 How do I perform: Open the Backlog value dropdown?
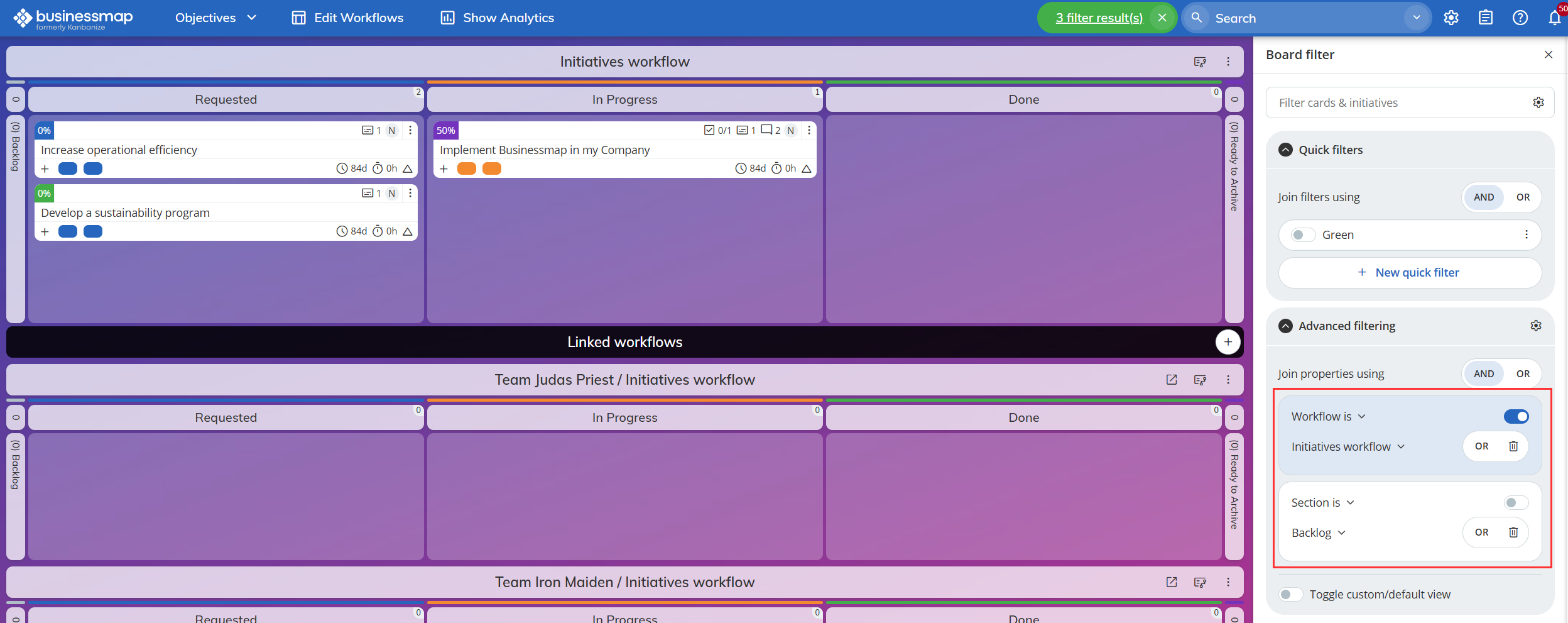(x=1319, y=532)
